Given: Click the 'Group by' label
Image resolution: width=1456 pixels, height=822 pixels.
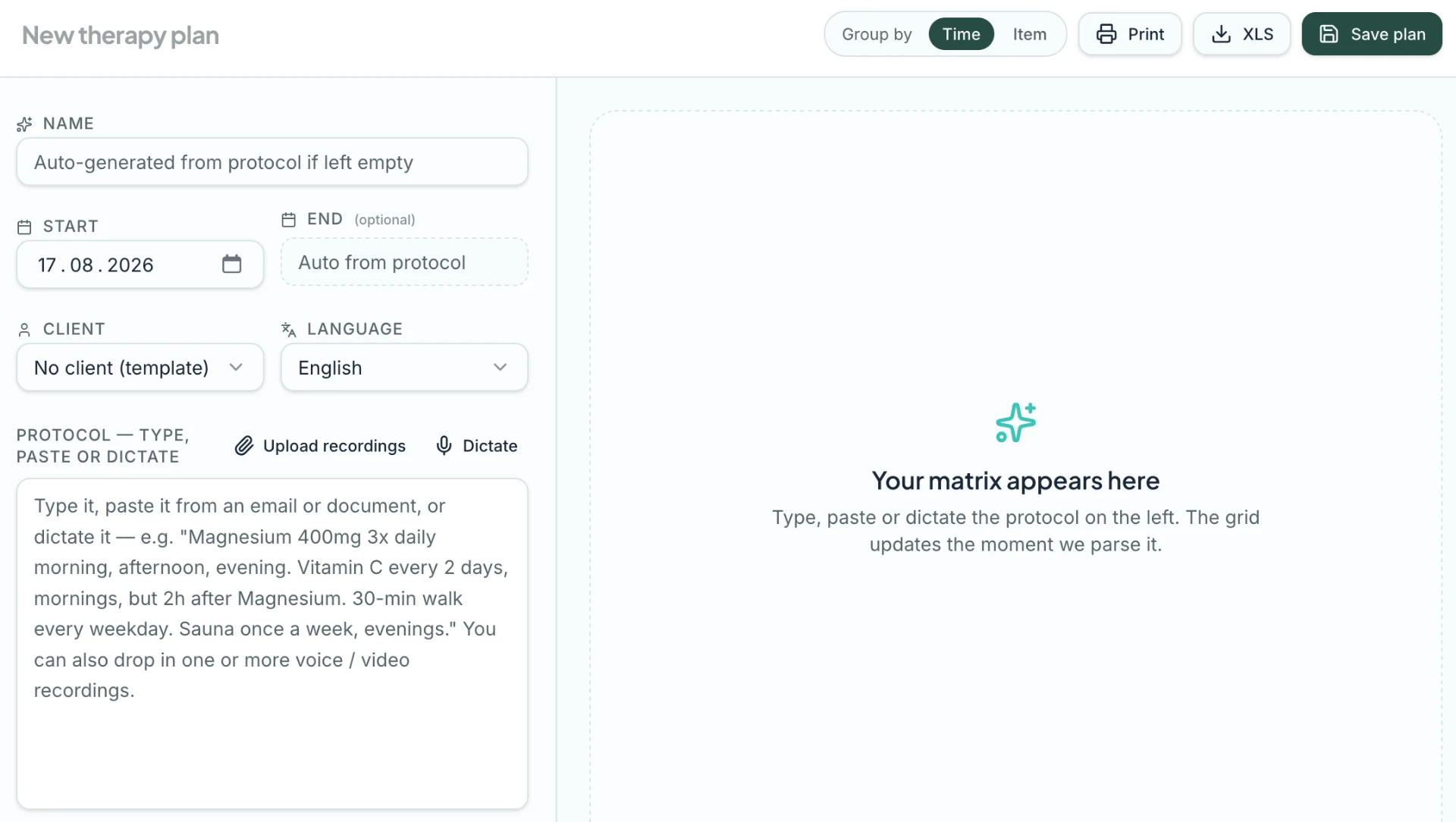Looking at the screenshot, I should pos(877,34).
